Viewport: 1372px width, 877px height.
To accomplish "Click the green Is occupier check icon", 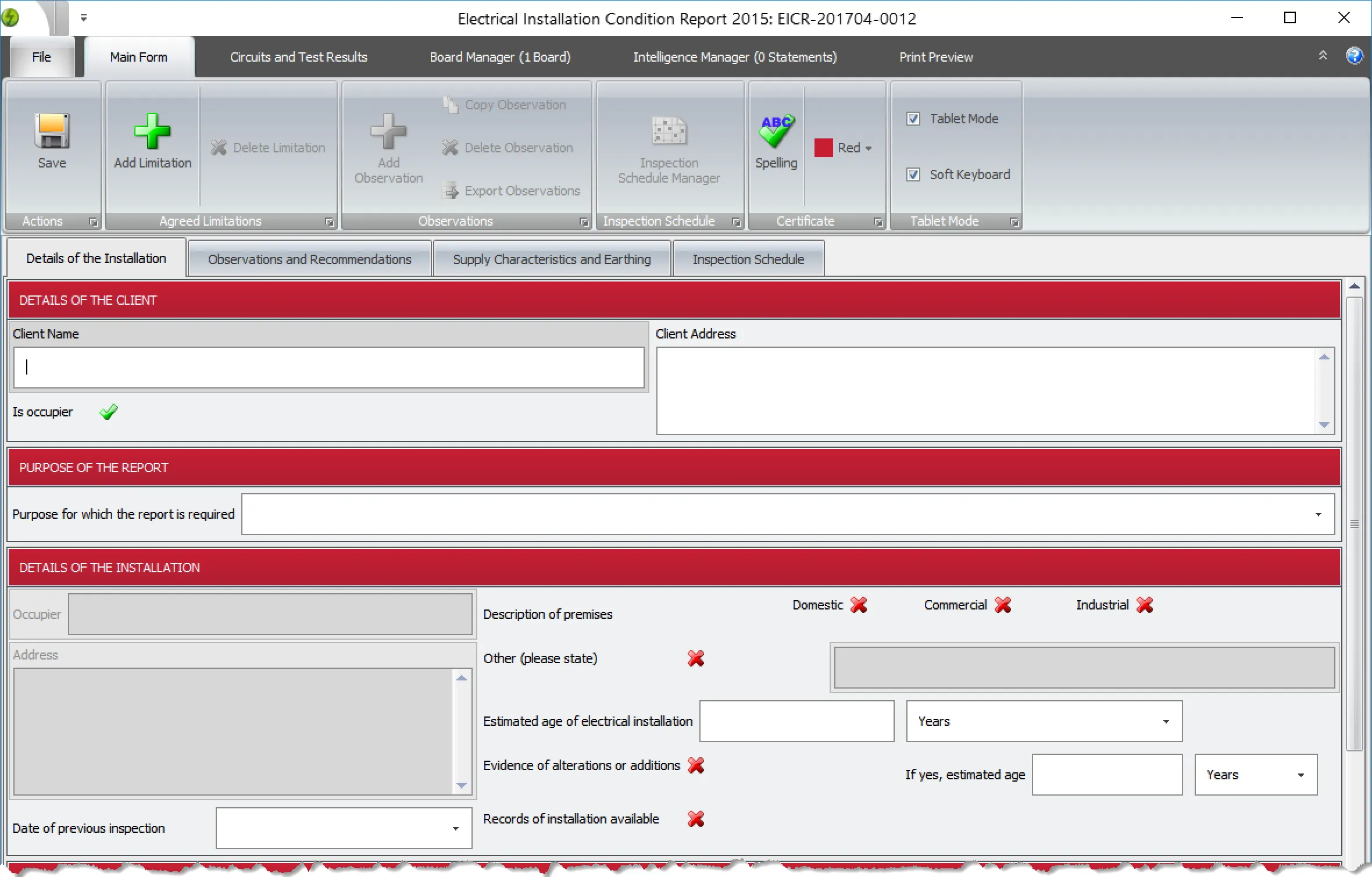I will click(109, 412).
